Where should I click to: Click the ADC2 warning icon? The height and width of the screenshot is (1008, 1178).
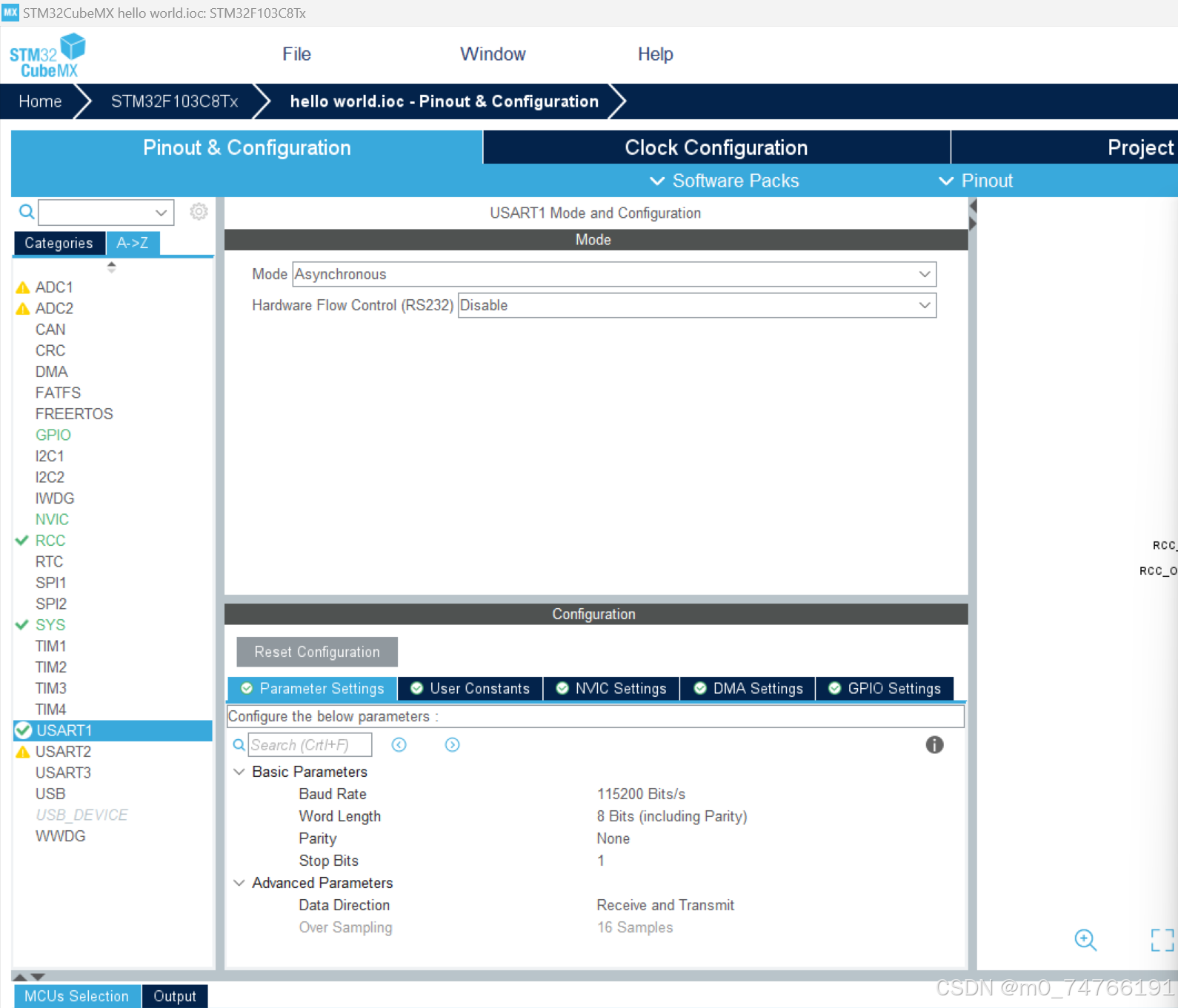pyautogui.click(x=23, y=308)
